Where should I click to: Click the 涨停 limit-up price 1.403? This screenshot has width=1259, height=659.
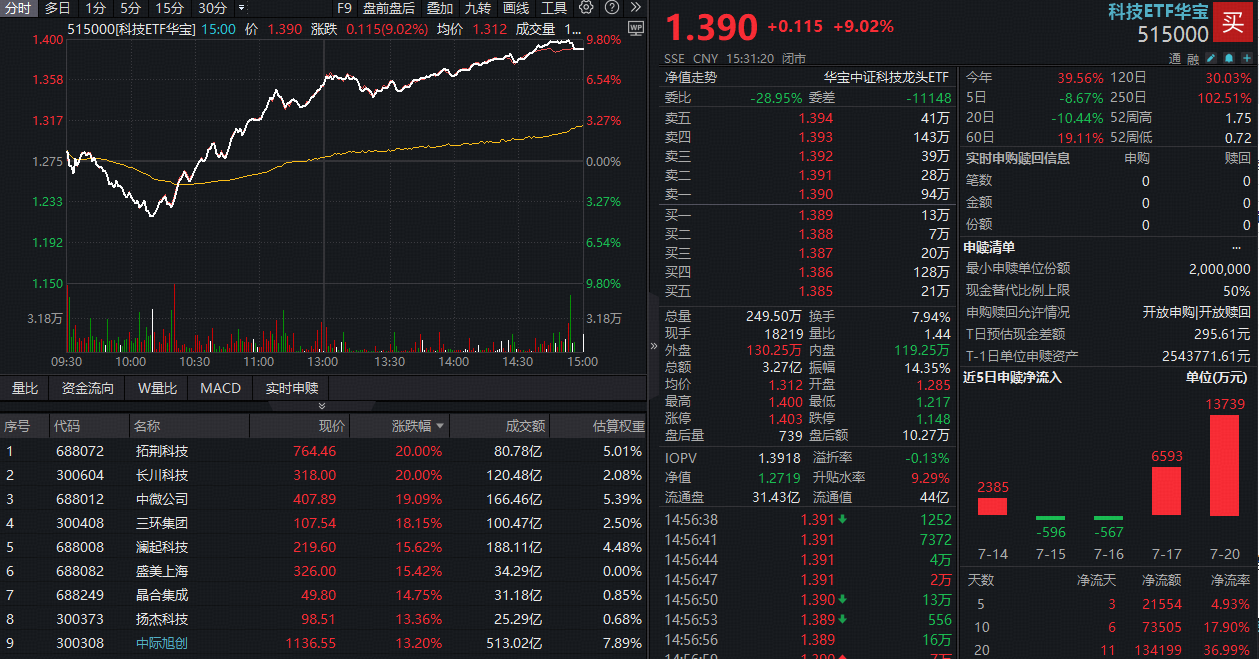point(786,419)
